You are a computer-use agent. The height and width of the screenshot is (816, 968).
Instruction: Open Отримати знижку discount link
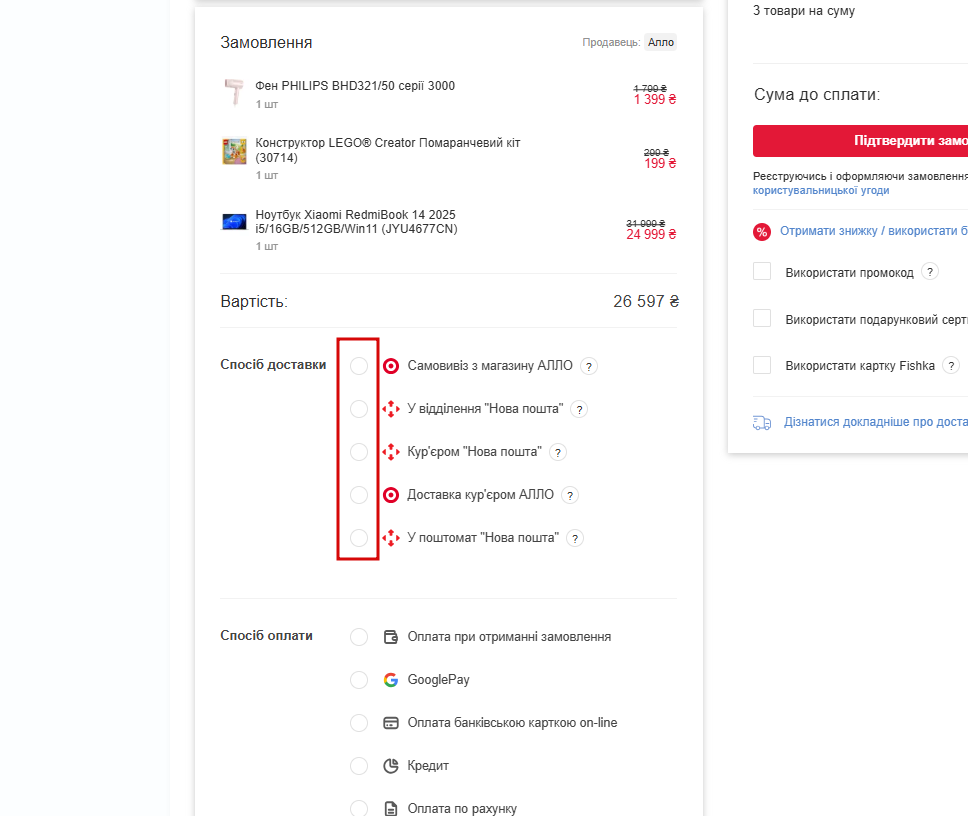874,231
